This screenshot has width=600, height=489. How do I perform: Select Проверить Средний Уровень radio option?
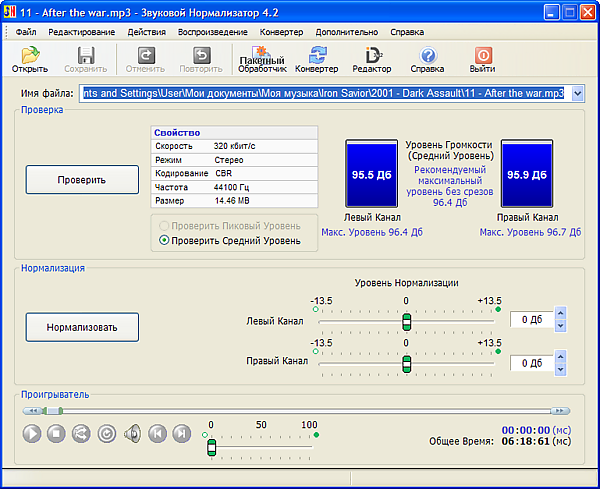[165, 240]
